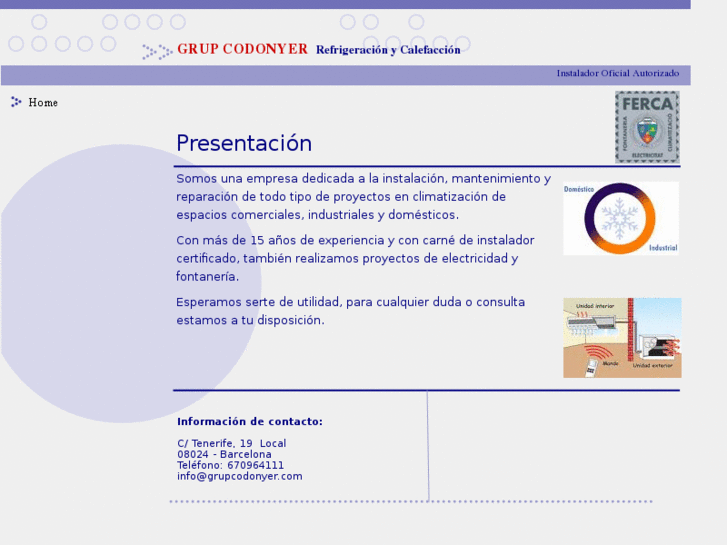Image resolution: width=727 pixels, height=545 pixels.
Task: Click the 08024 - Barcelona line
Action: click(x=224, y=455)
